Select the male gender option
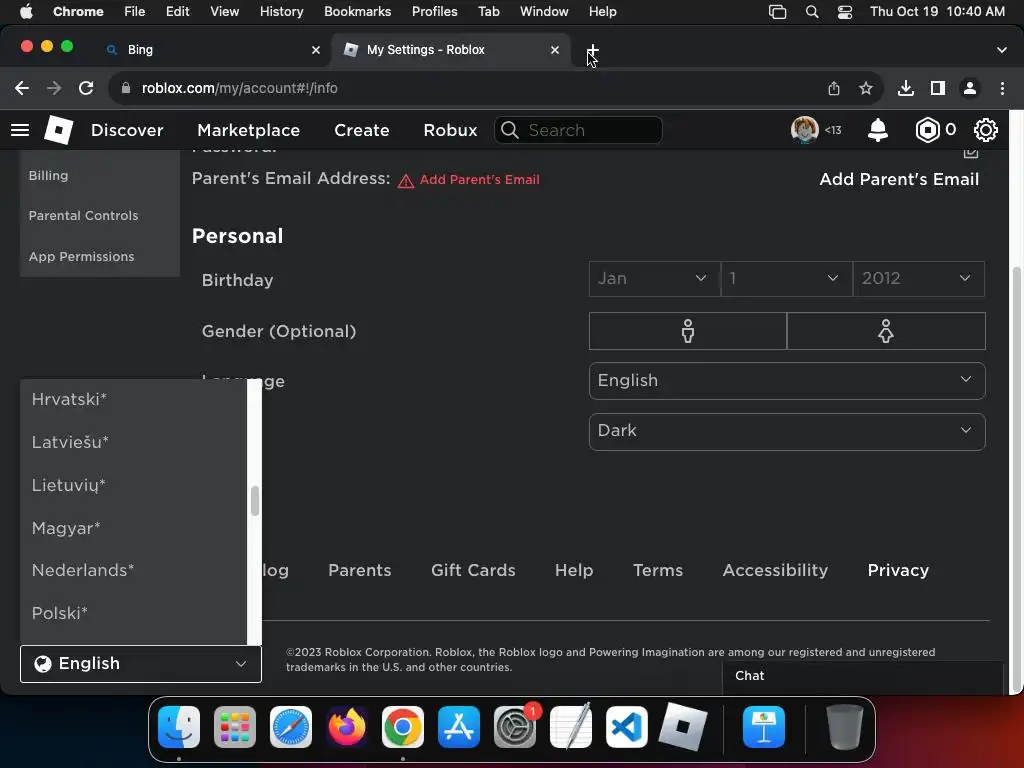 click(x=688, y=331)
